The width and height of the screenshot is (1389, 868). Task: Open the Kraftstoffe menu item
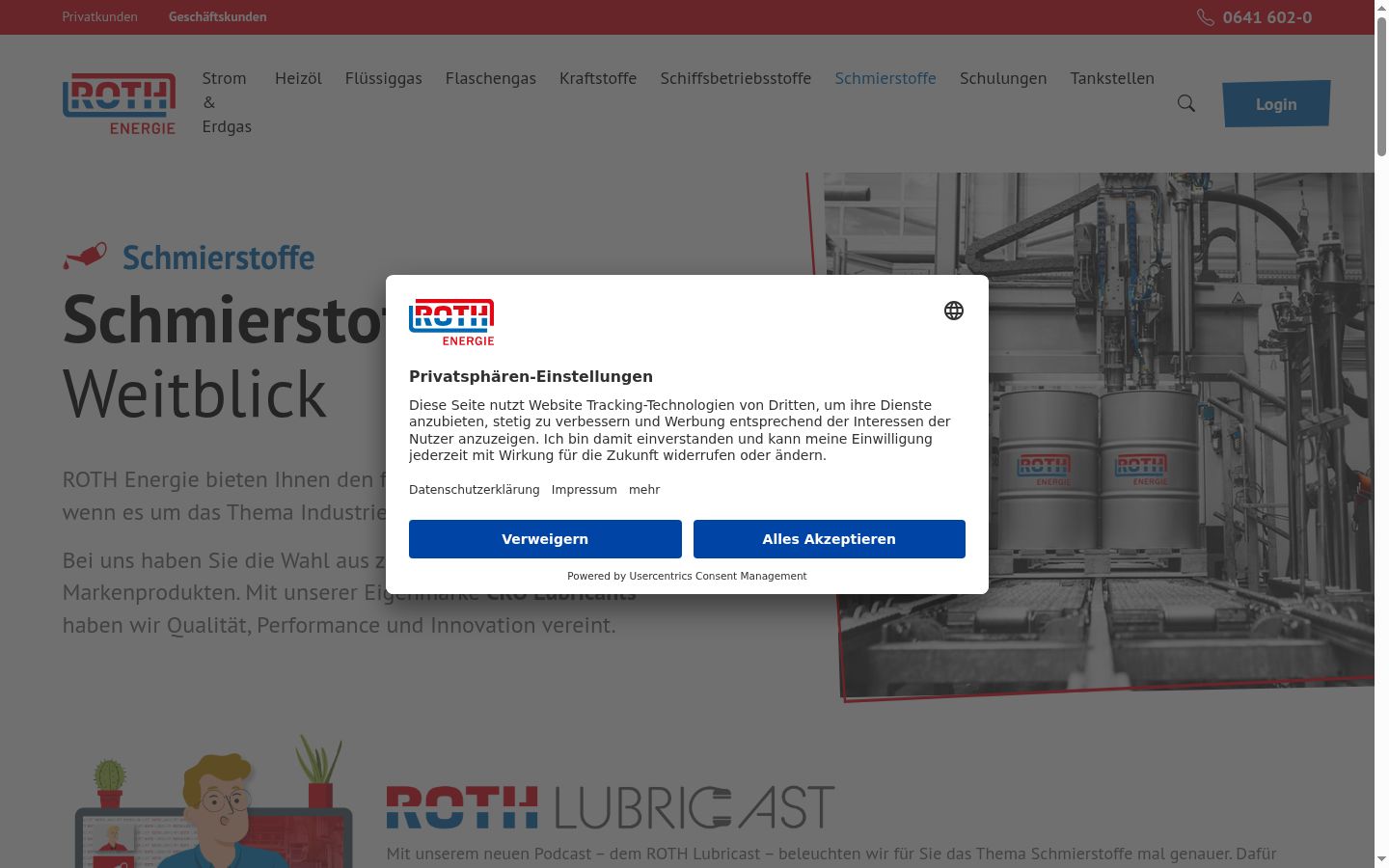[x=598, y=78]
